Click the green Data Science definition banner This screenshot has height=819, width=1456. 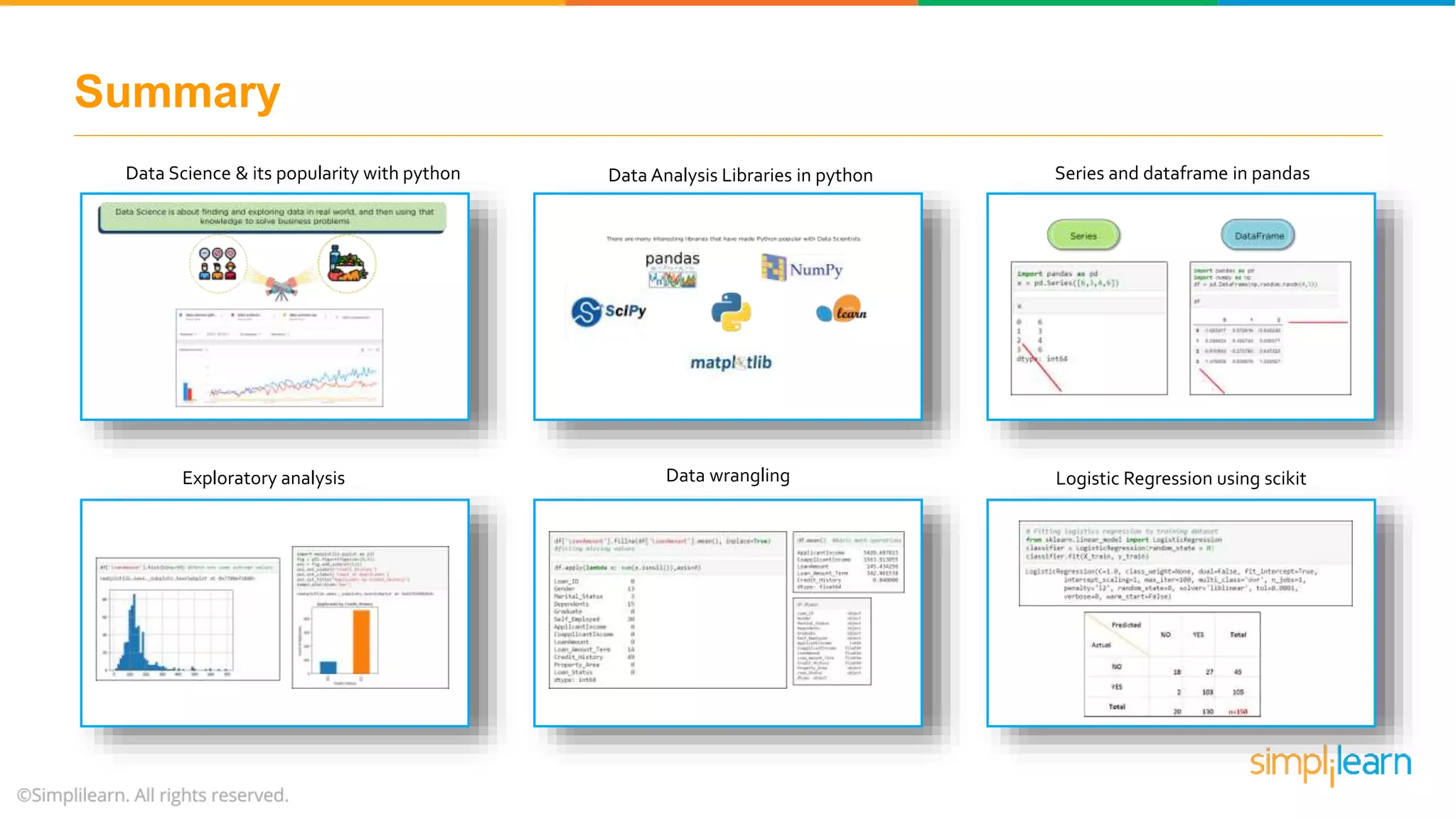(272, 217)
